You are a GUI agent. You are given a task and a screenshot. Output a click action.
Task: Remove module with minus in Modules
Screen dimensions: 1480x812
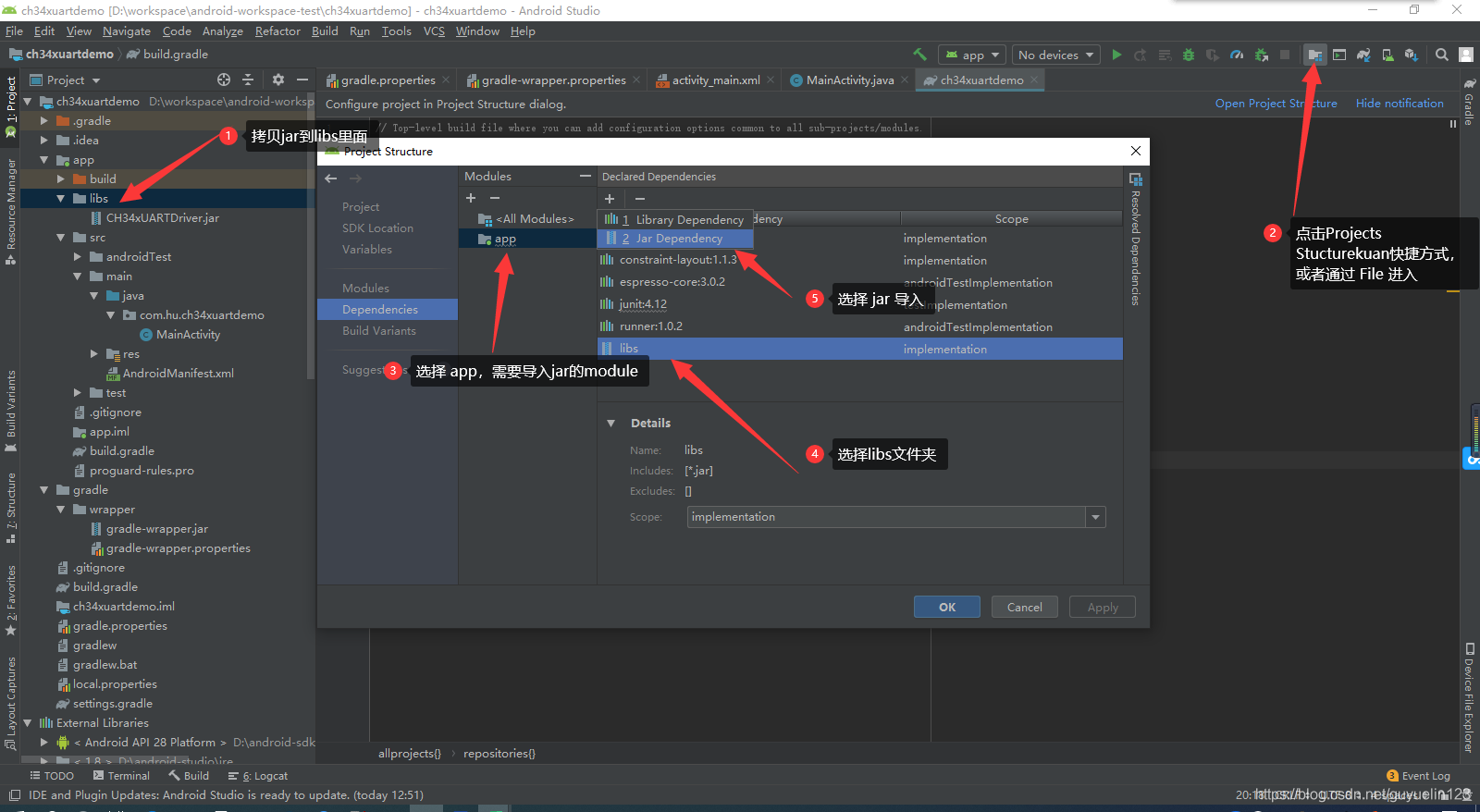point(495,198)
